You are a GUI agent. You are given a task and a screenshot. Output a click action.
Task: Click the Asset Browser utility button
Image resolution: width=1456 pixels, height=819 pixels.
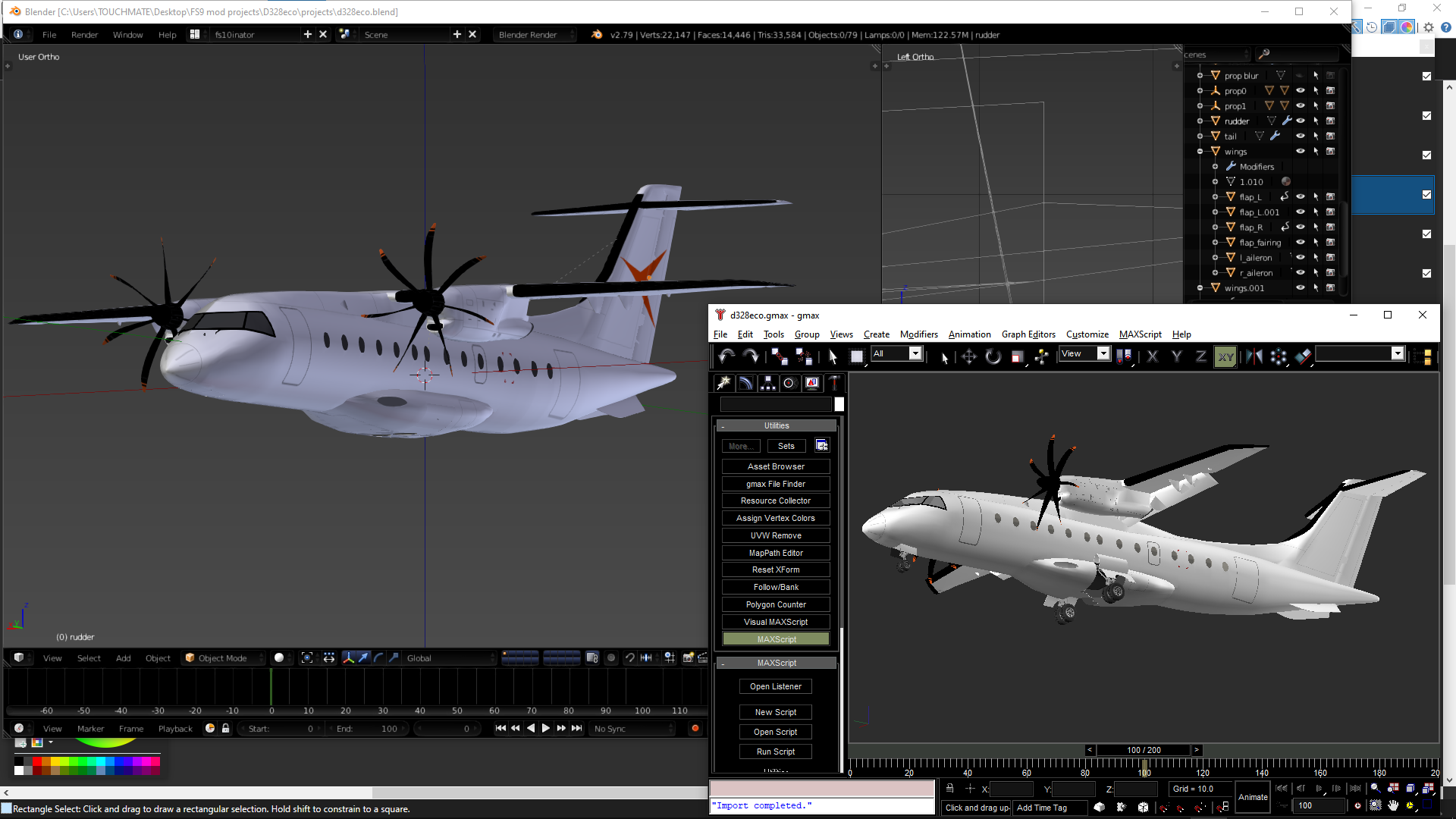tap(776, 466)
